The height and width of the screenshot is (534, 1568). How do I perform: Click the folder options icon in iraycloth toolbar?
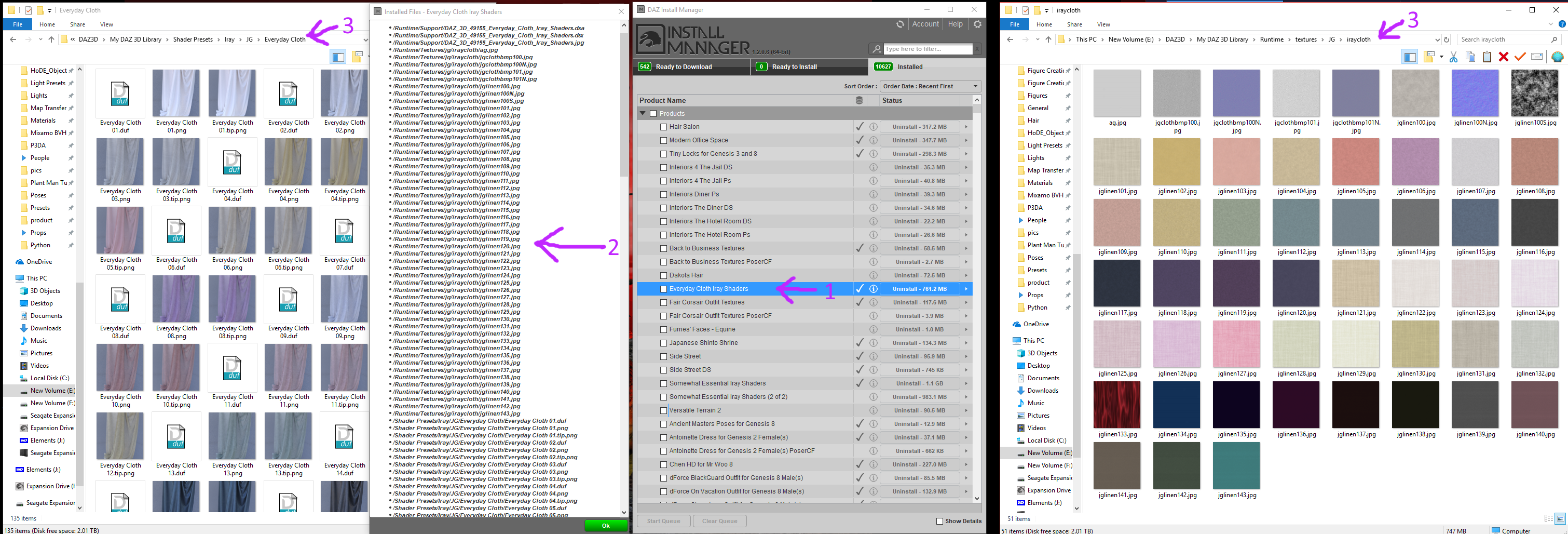(1429, 57)
